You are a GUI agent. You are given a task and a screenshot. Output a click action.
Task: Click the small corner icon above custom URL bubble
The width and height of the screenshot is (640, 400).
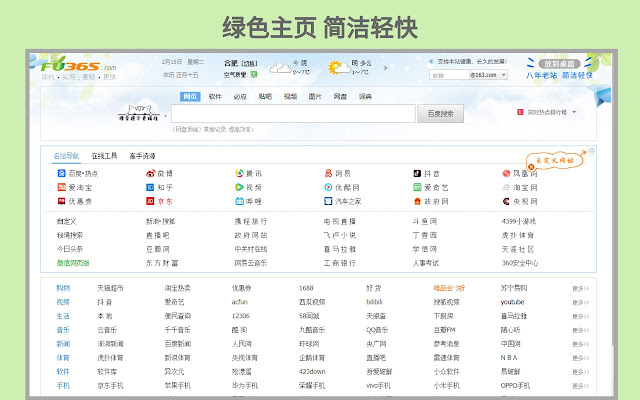(591, 151)
